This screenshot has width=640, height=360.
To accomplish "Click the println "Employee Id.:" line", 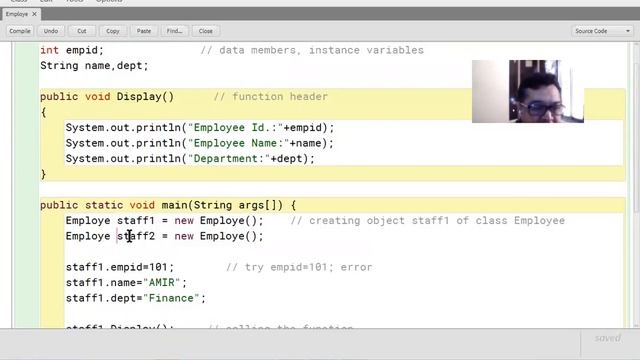I will (200, 128).
